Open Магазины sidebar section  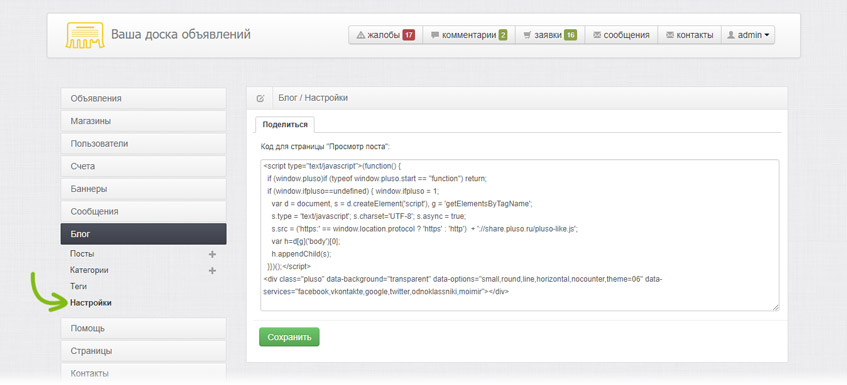click(x=143, y=121)
